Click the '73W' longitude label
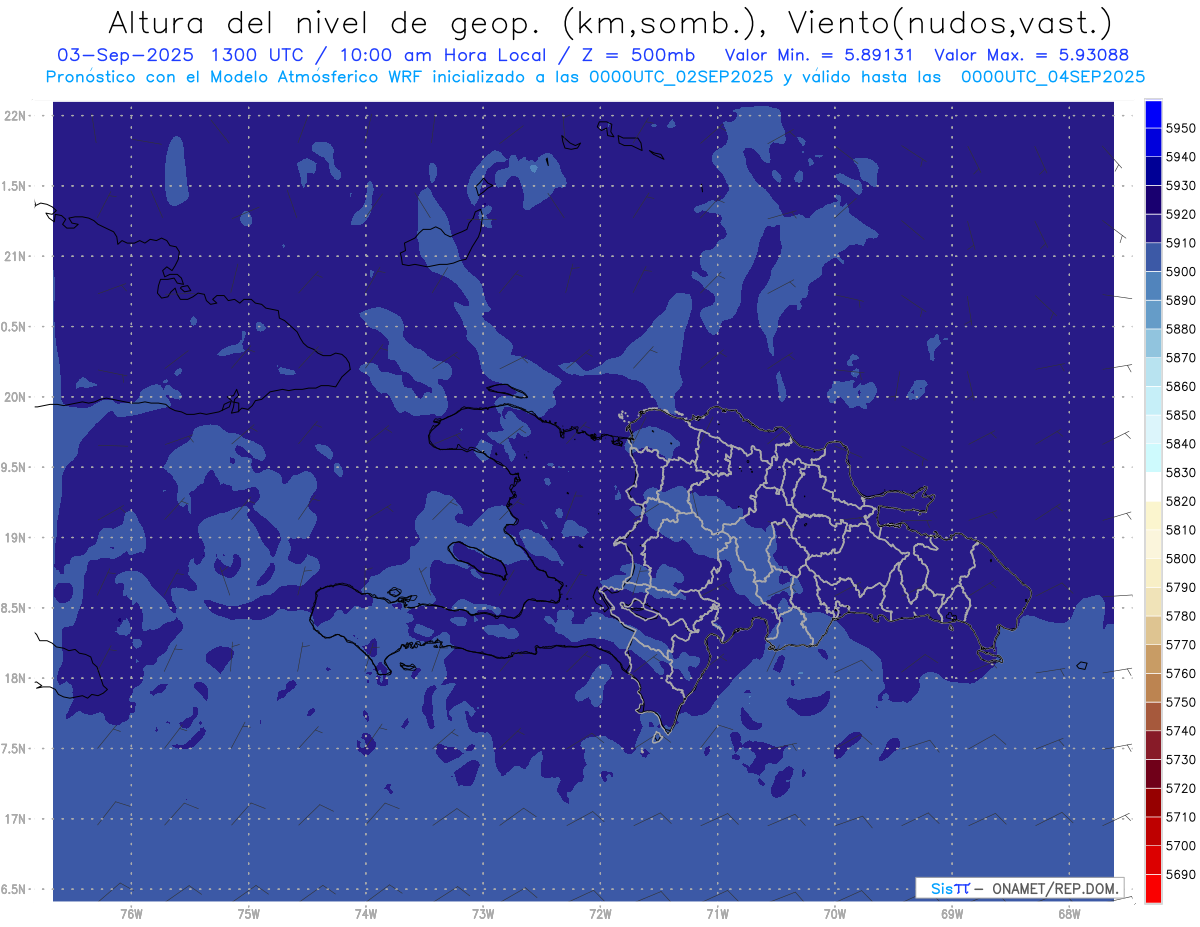The height and width of the screenshot is (927, 1200). 483,913
